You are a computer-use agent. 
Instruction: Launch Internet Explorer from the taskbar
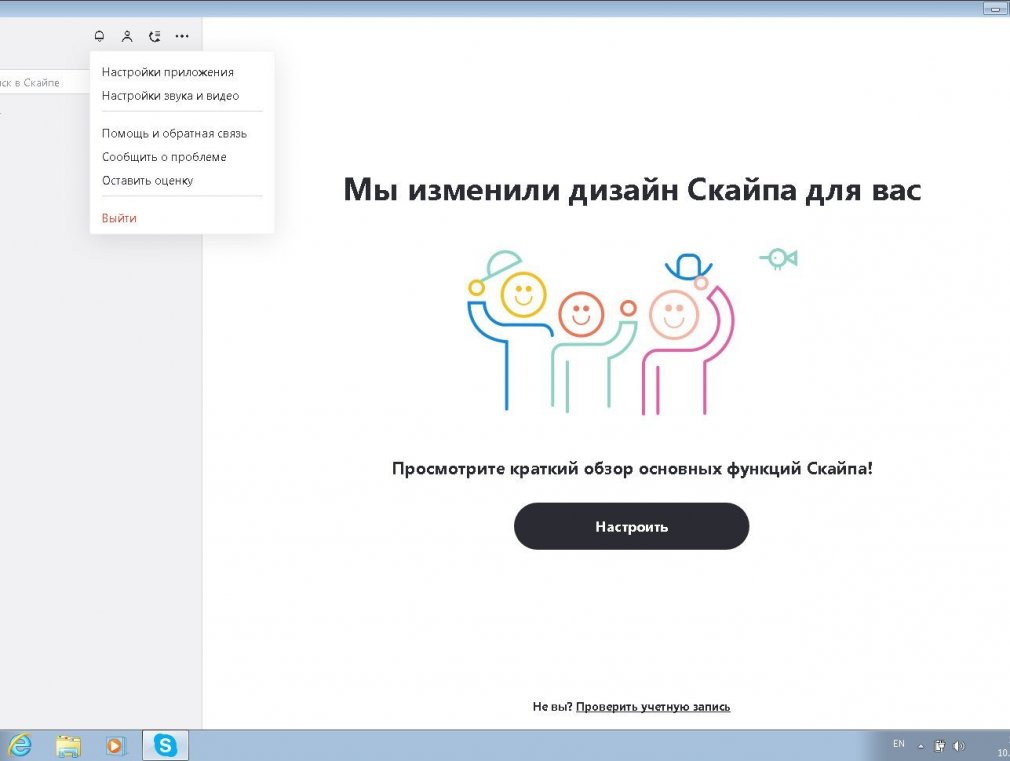click(x=19, y=745)
